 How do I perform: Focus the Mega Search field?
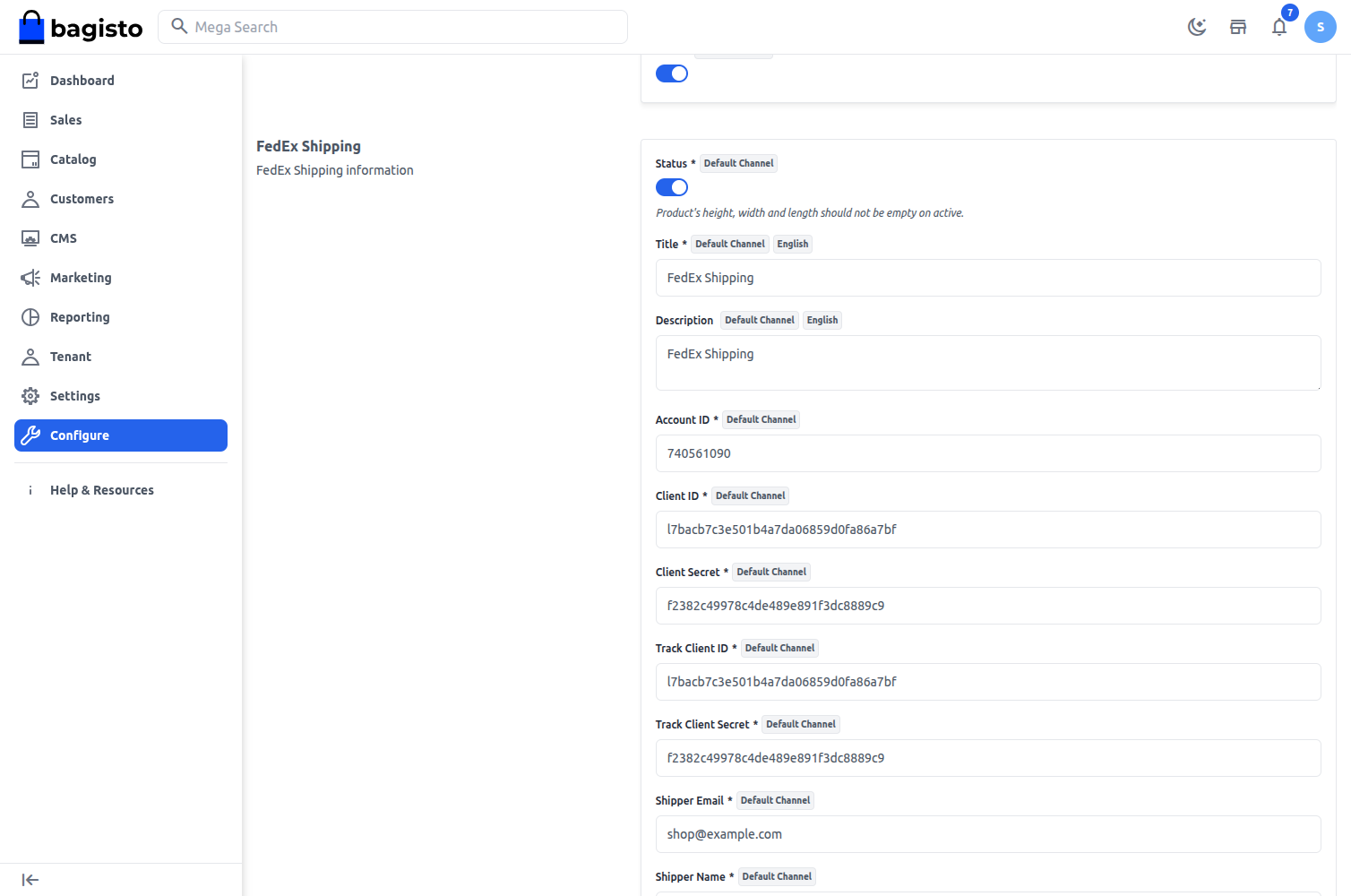392,27
